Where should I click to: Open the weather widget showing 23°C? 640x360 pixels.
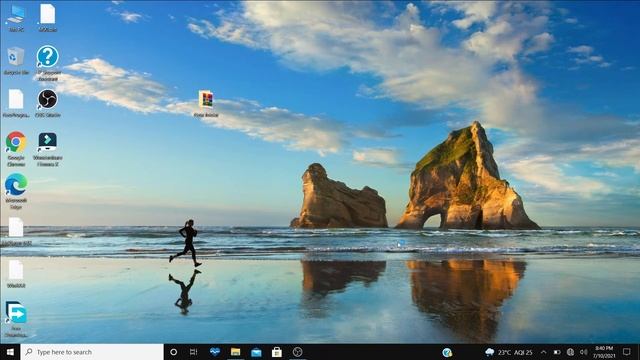click(509, 352)
